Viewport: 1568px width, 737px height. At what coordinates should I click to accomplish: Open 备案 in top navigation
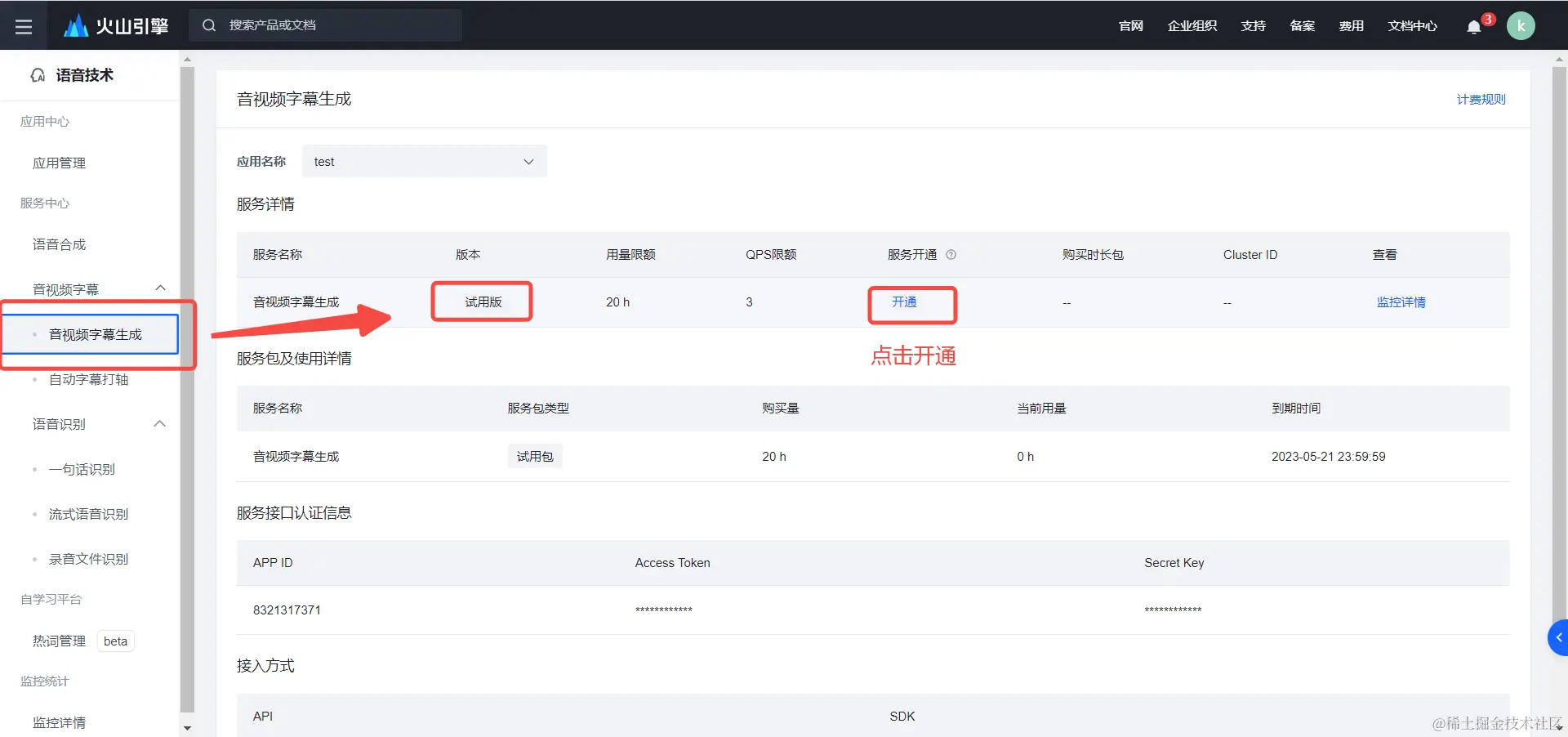(x=1303, y=26)
